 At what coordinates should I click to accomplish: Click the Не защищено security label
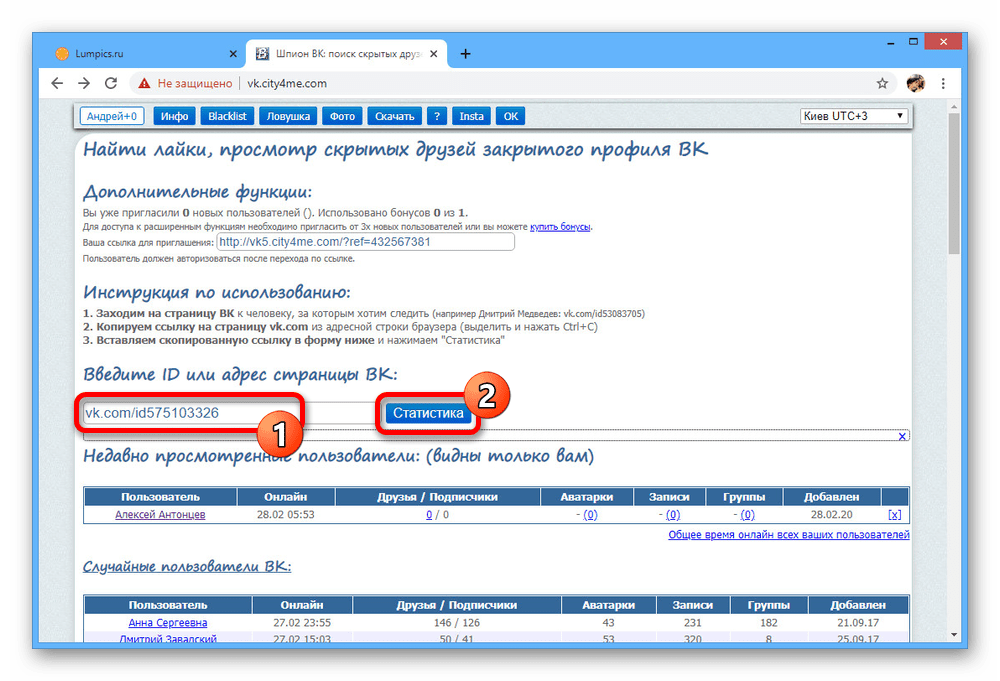(195, 83)
